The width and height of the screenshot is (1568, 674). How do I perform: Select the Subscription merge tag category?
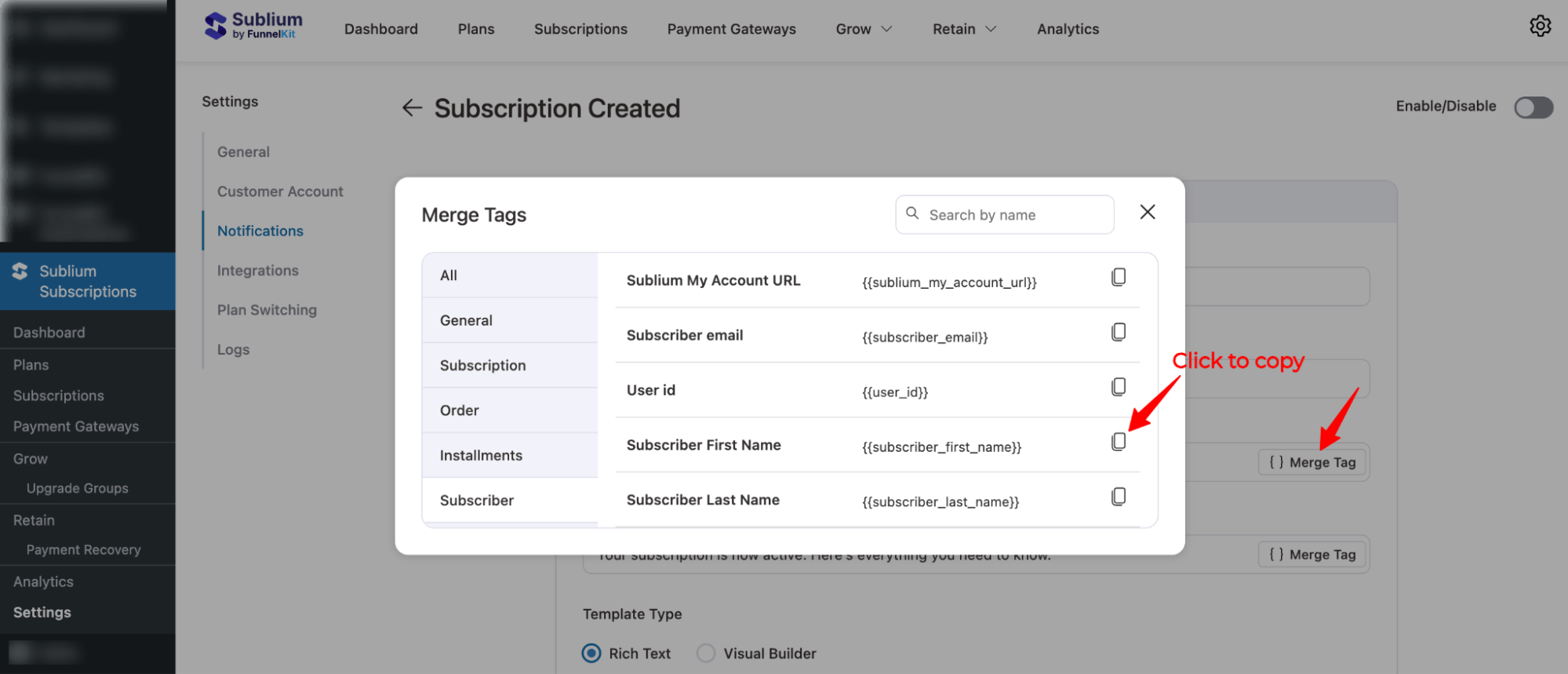pos(510,366)
